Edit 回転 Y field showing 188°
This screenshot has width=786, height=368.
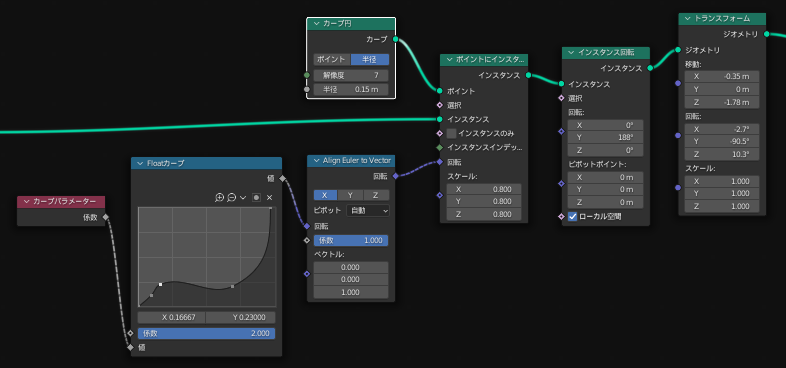coord(606,138)
